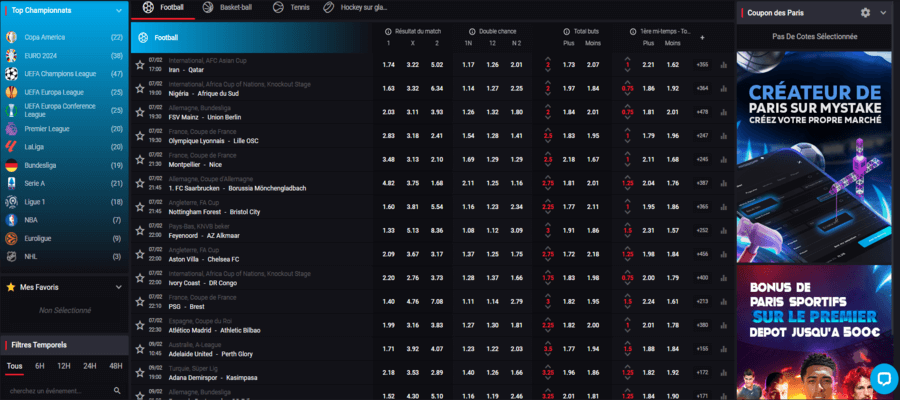Select the Tous time filter
This screenshot has height=400, width=900.
[15, 366]
